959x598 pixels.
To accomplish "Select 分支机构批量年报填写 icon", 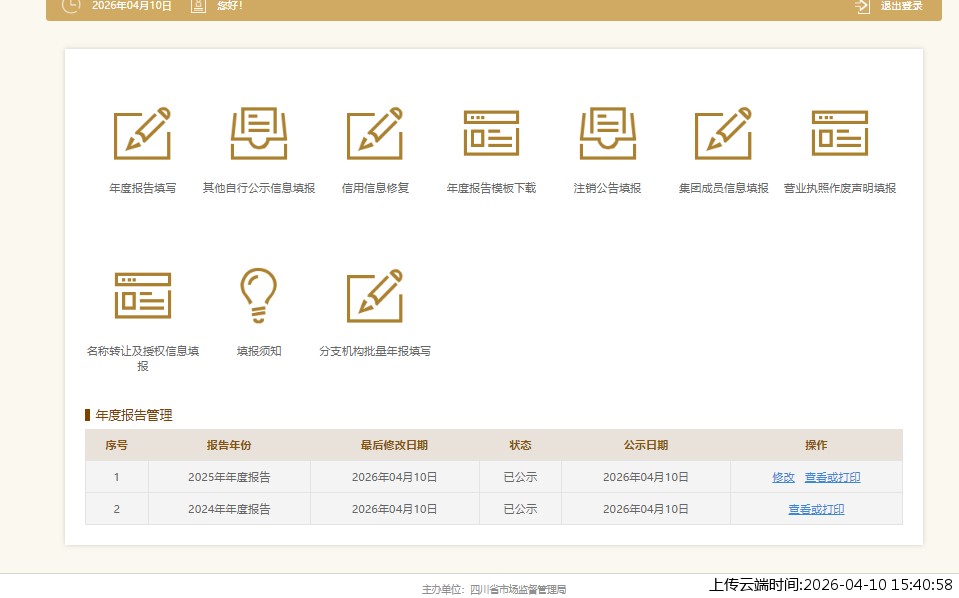I will (x=374, y=293).
